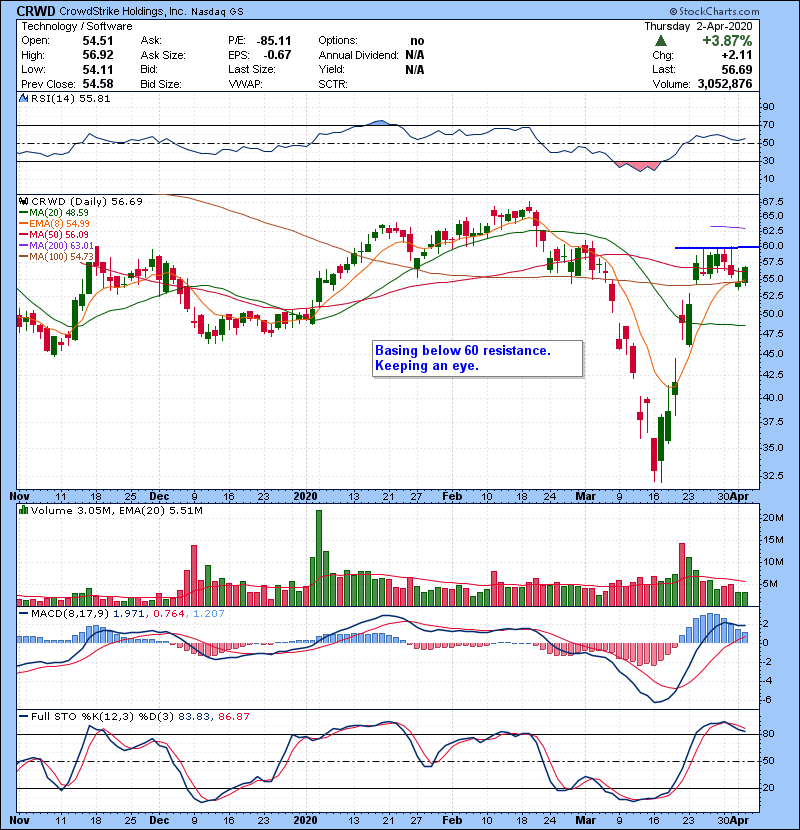
Task: Click the High value 56.92
Action: point(97,55)
